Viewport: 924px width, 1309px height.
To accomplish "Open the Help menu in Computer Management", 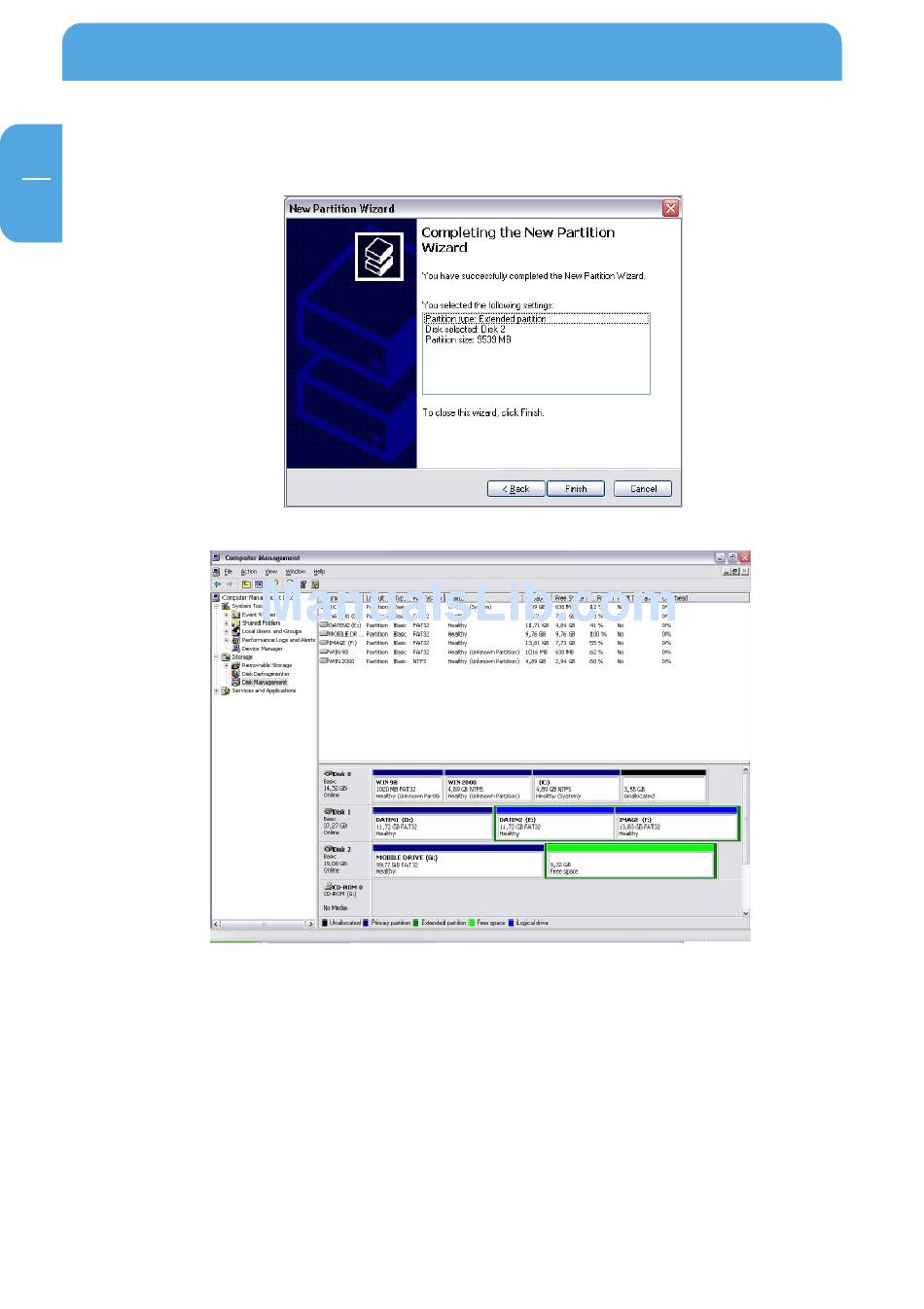I will pos(319,572).
